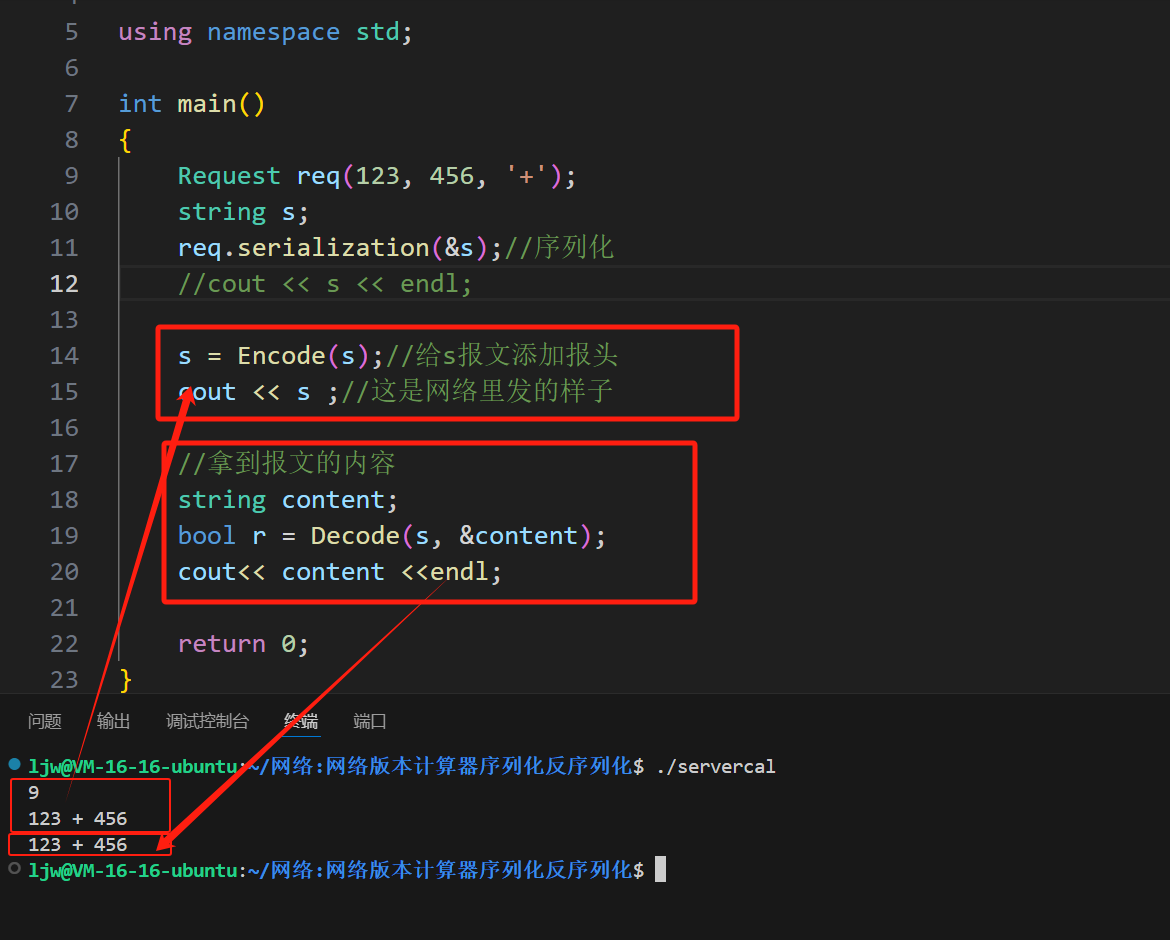Click line number 12 in the gutter
The height and width of the screenshot is (940, 1170).
[64, 284]
